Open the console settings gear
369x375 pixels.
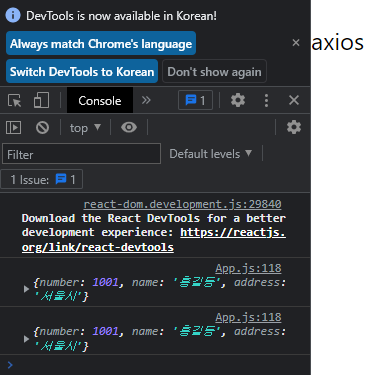click(x=294, y=127)
